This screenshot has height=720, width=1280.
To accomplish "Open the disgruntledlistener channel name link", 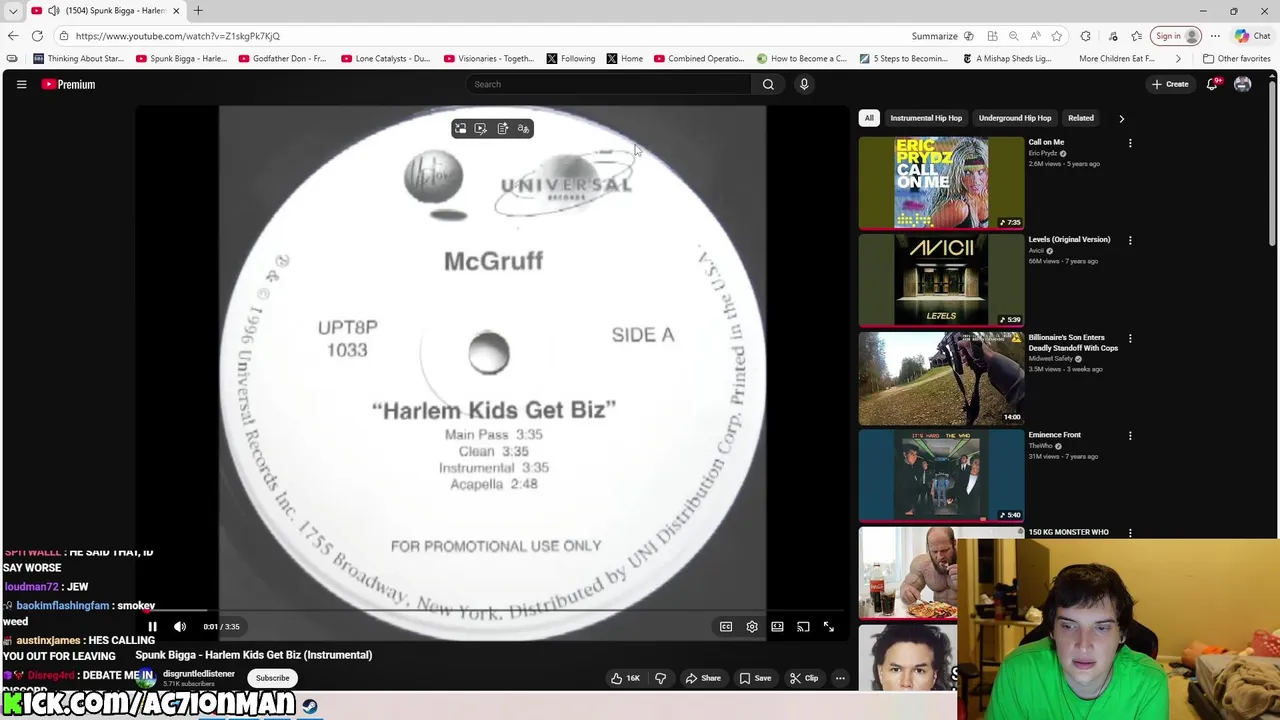I will [x=199, y=674].
